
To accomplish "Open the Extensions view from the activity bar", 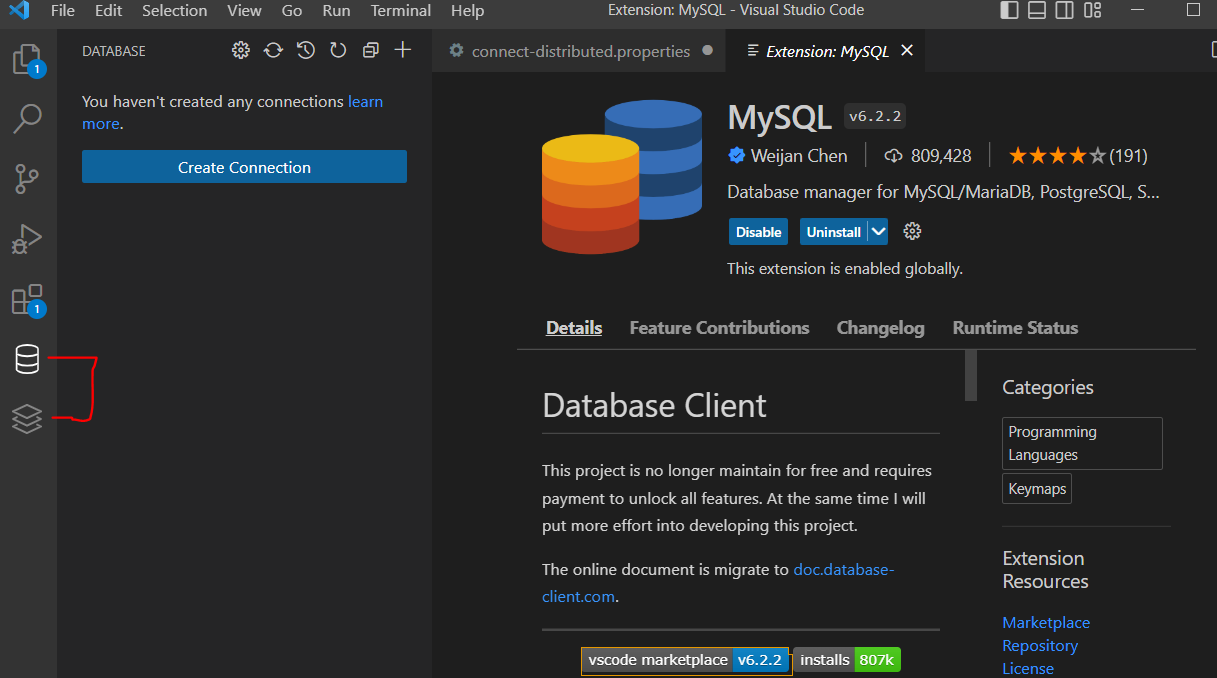I will pyautogui.click(x=26, y=299).
